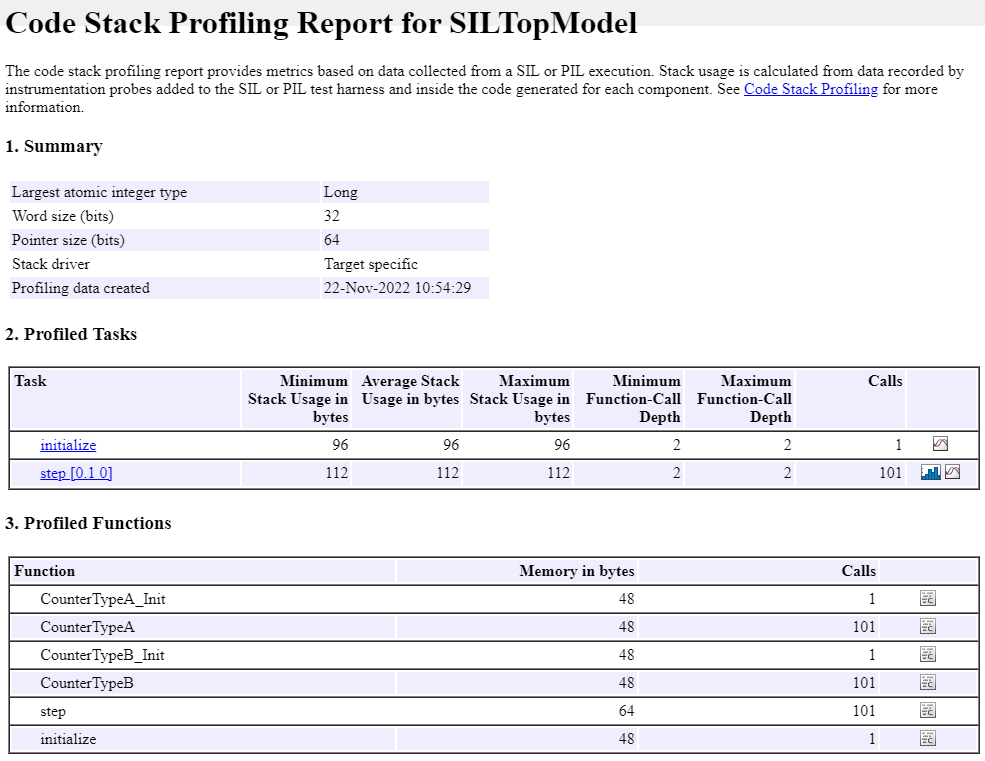The width and height of the screenshot is (985, 761).
Task: Click the Memory in bytes column header
Action: coord(577,571)
